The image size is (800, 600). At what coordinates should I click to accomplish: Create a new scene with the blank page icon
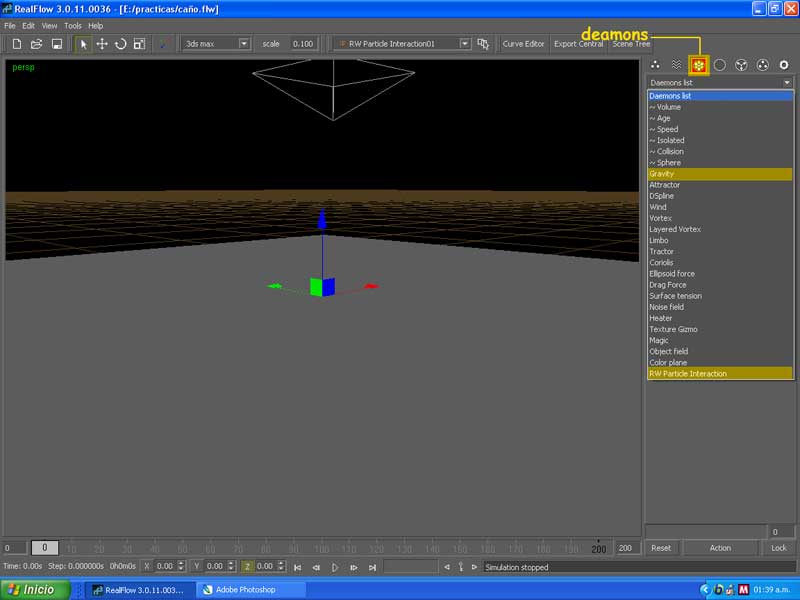pyautogui.click(x=17, y=44)
